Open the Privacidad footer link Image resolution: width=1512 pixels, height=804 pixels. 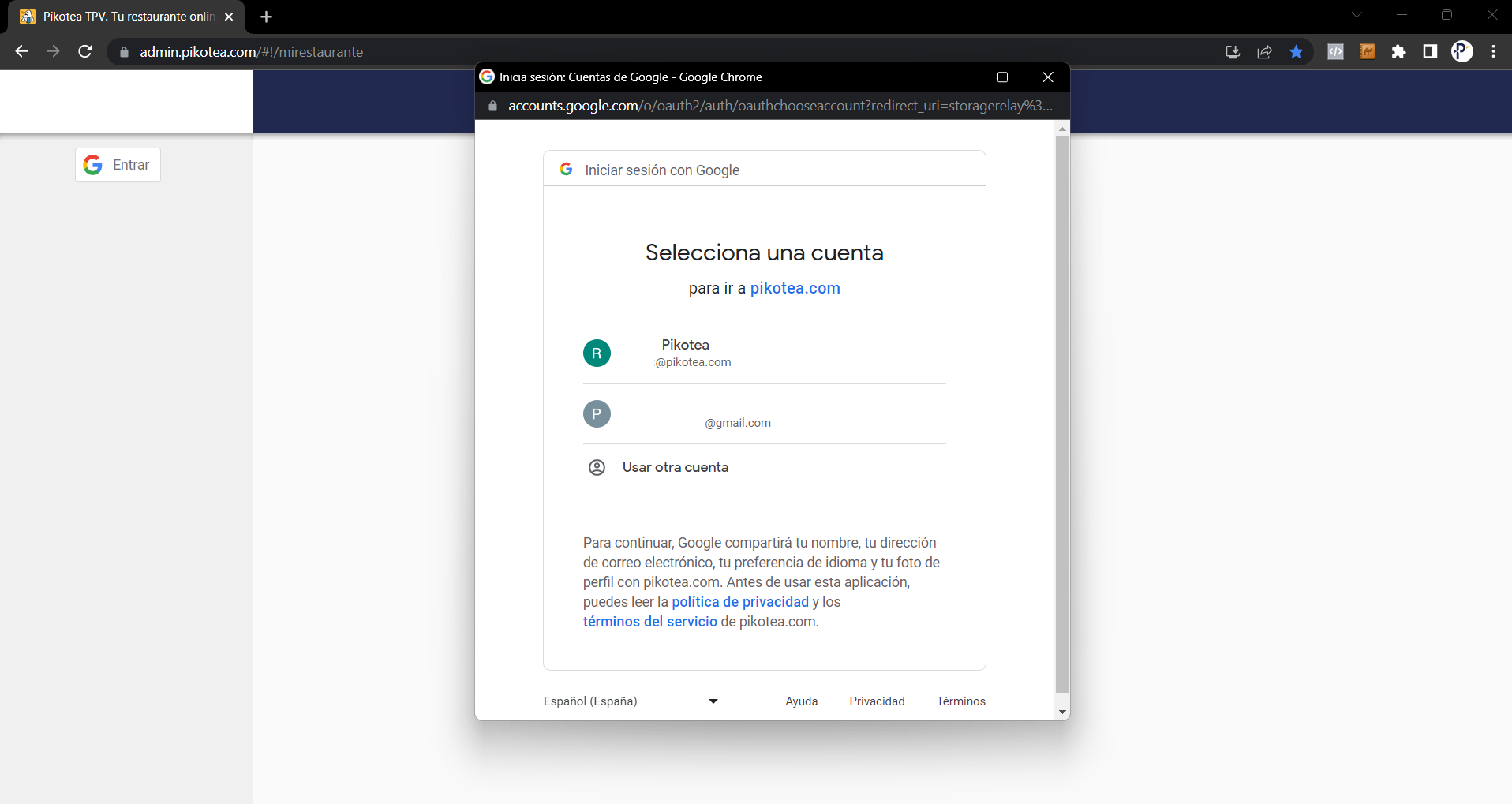point(877,701)
